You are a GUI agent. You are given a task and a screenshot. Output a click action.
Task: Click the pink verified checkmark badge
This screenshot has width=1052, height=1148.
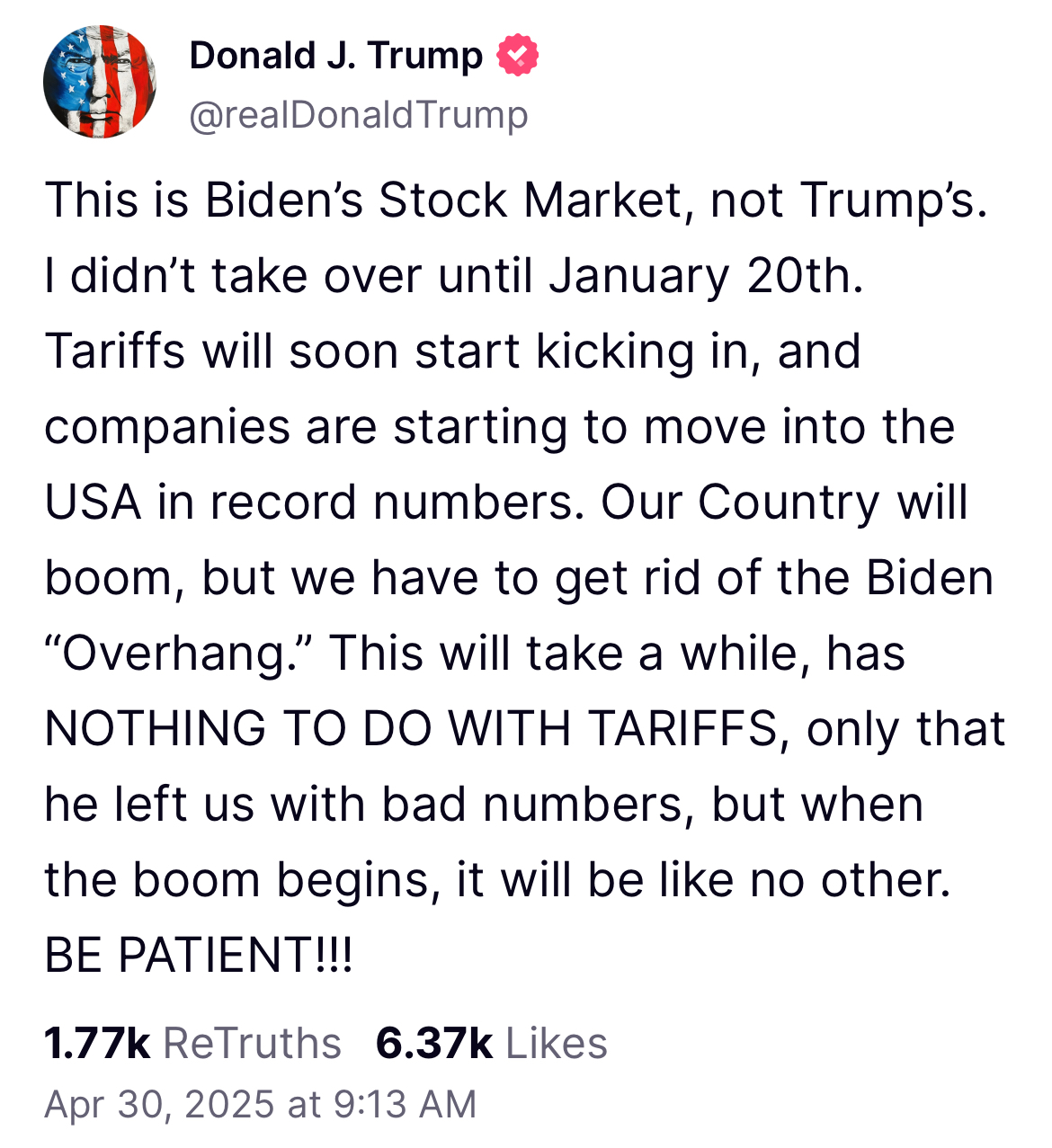pos(518,56)
